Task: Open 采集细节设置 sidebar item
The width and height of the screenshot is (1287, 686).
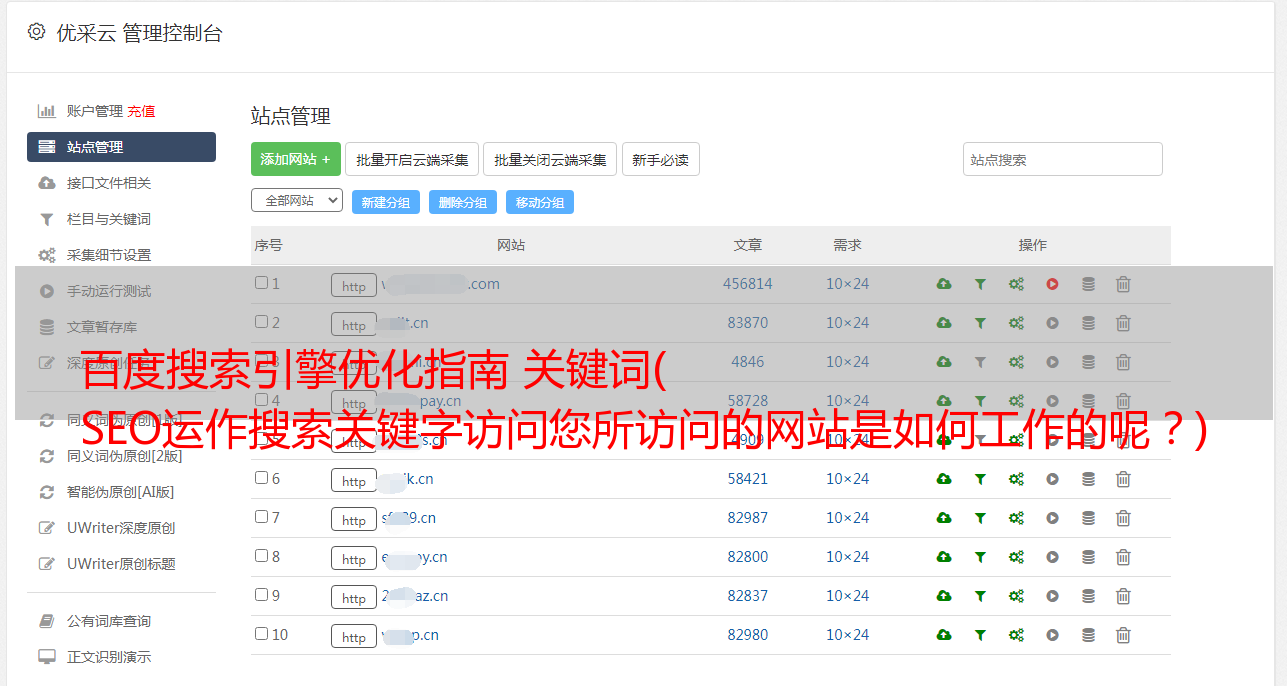Action: point(109,255)
